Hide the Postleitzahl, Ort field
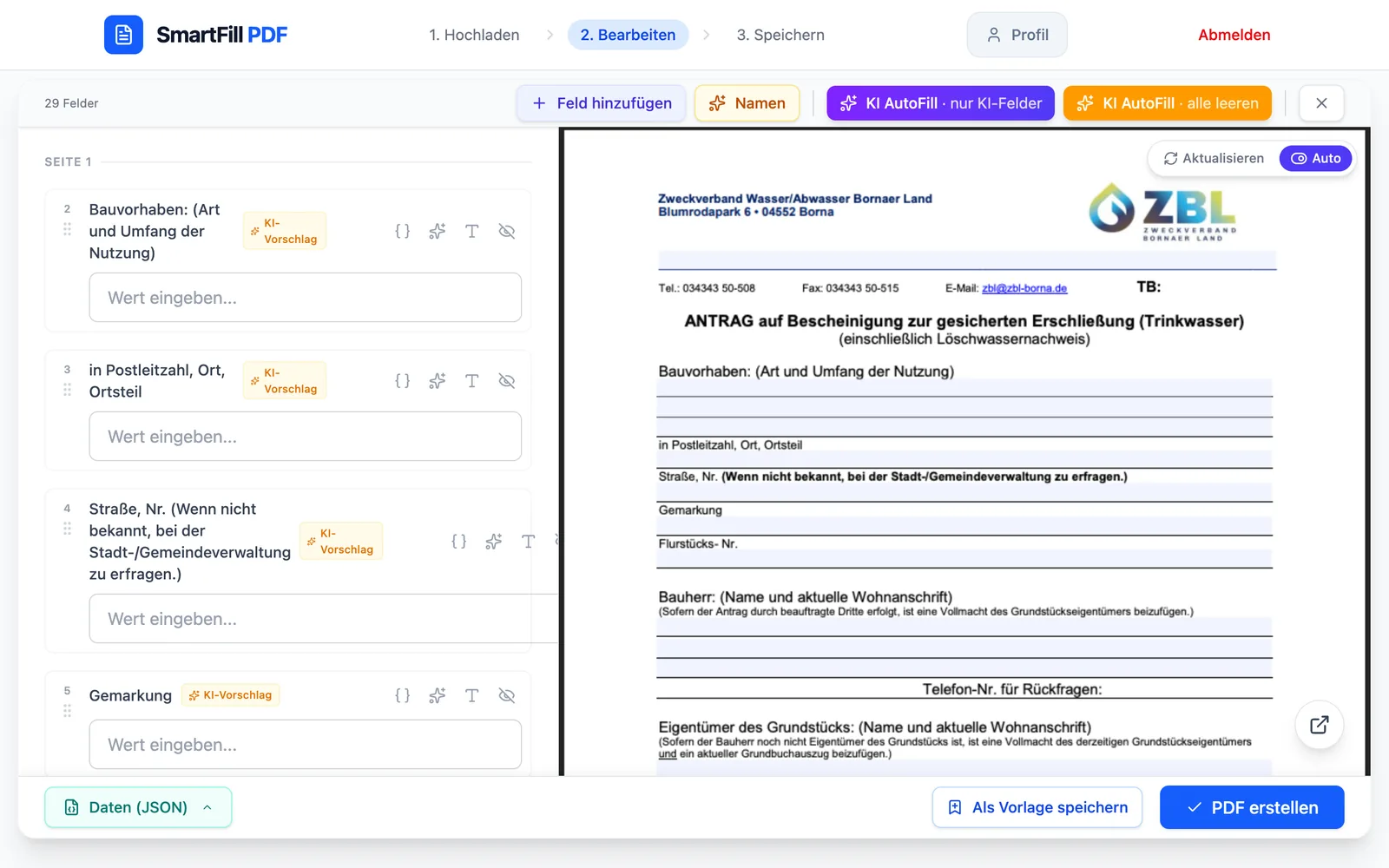Image resolution: width=1389 pixels, height=868 pixels. pyautogui.click(x=507, y=381)
